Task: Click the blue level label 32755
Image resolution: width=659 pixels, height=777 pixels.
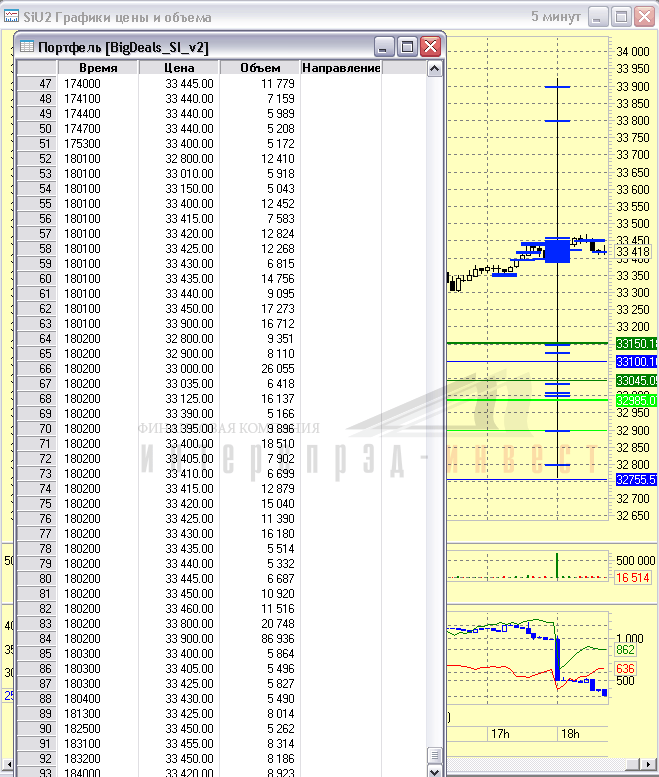Action: tap(636, 480)
